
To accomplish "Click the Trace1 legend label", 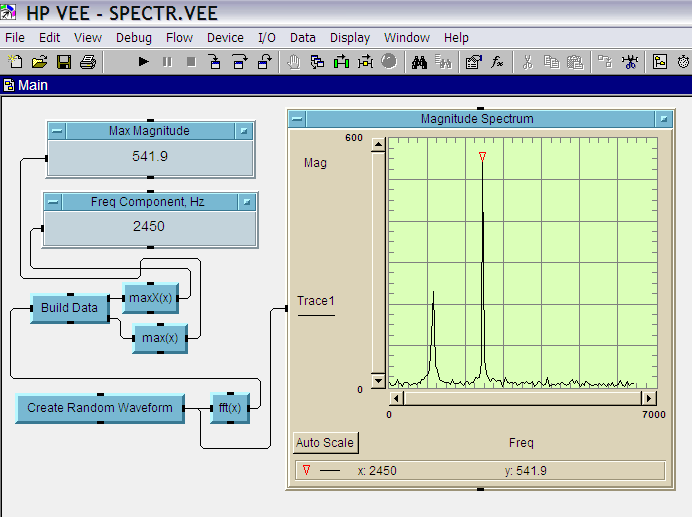I will pos(316,301).
